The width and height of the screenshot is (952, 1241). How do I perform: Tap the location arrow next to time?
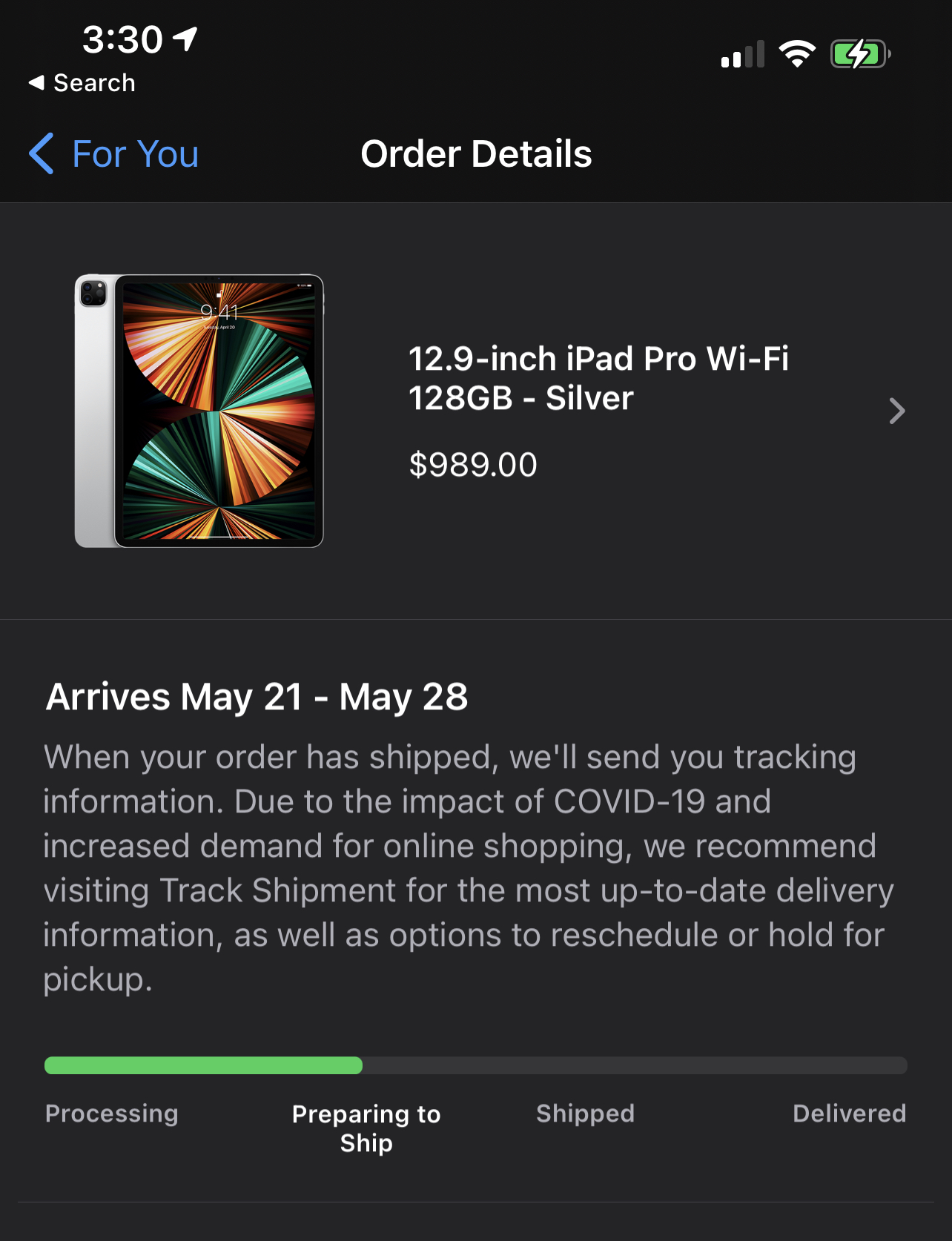pyautogui.click(x=185, y=38)
